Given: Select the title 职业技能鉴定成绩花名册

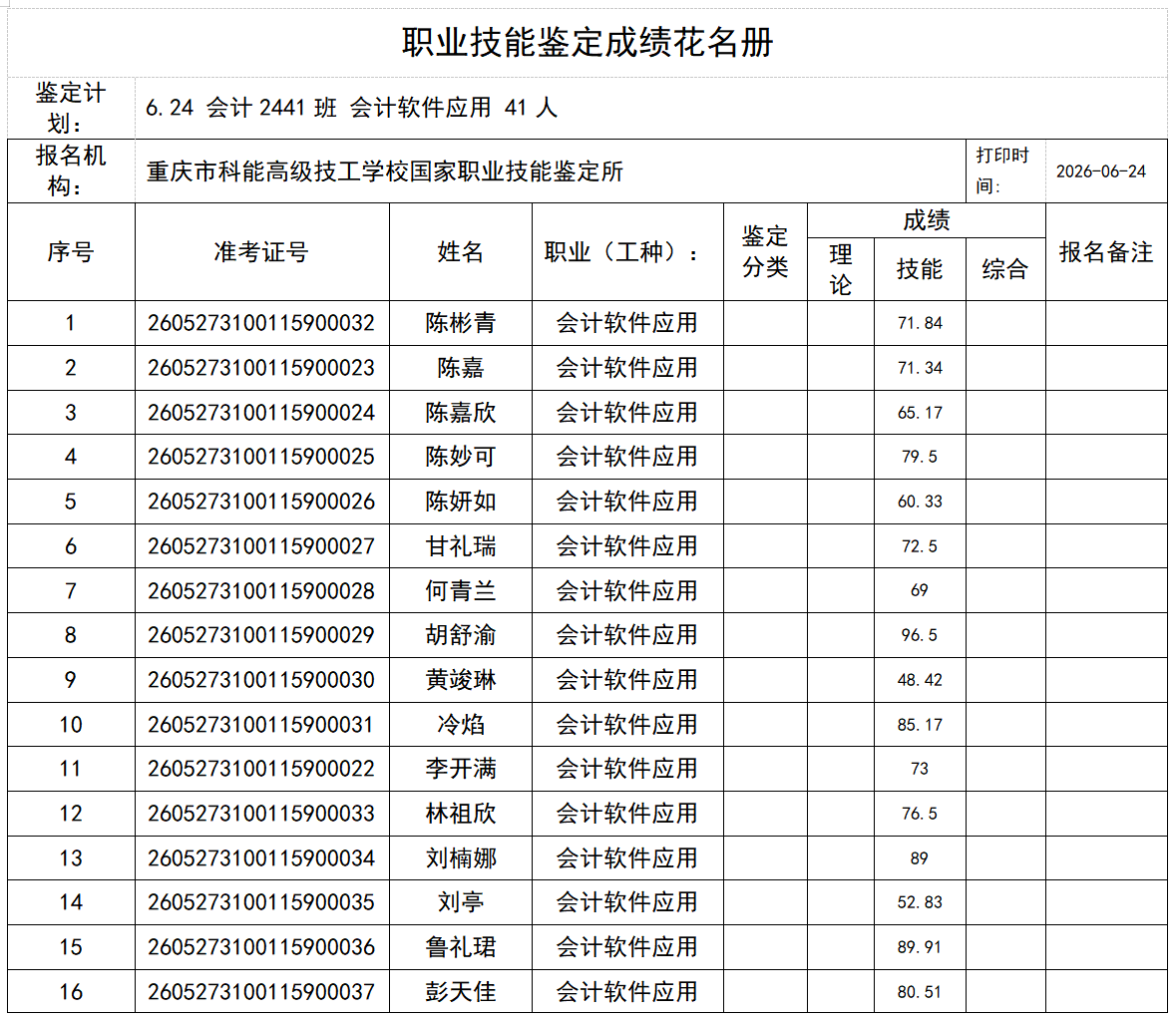Looking at the screenshot, I should 588,43.
